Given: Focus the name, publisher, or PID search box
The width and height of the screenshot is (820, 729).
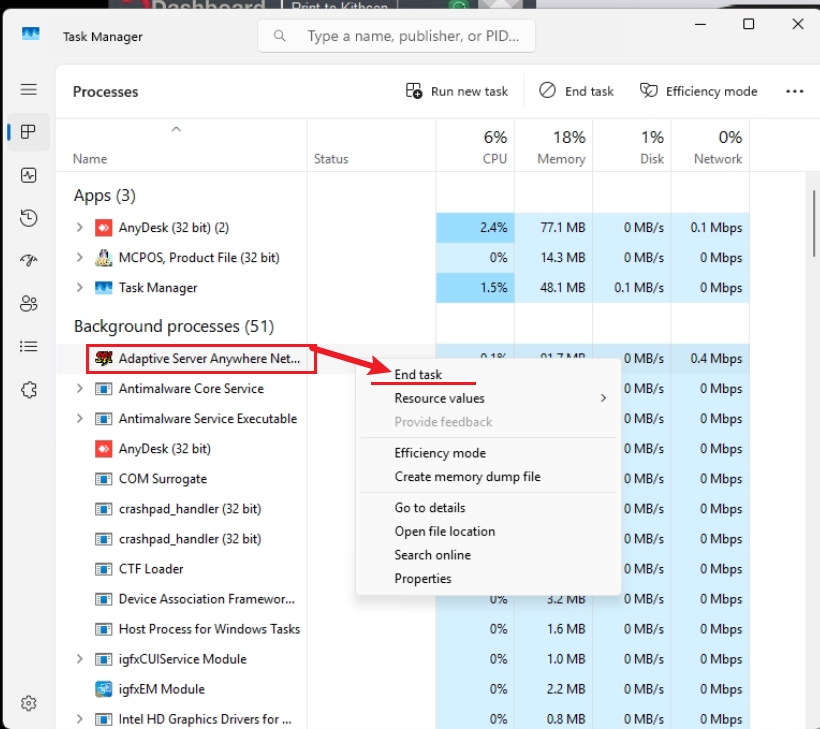Looking at the screenshot, I should click(396, 36).
